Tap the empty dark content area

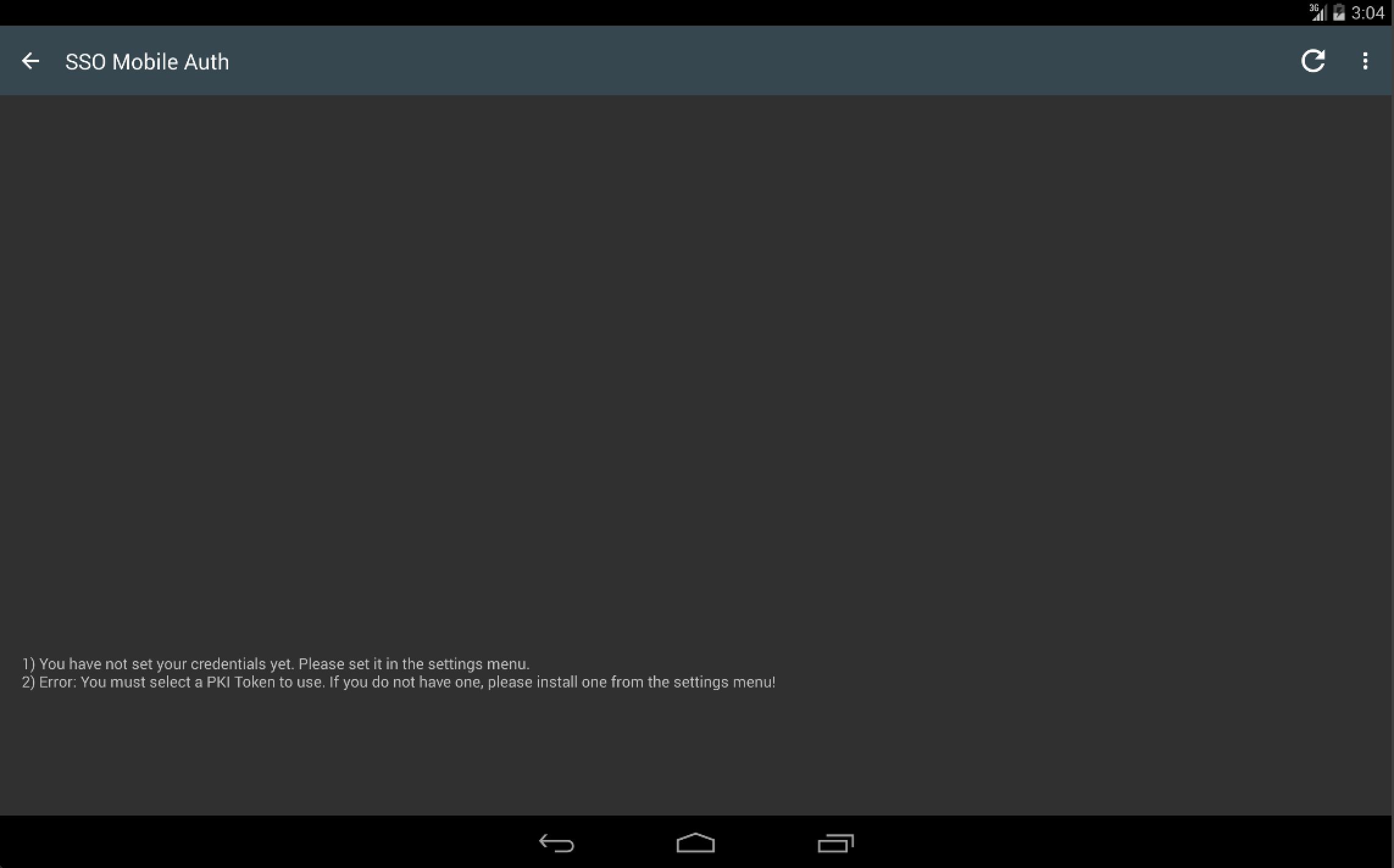(x=697, y=366)
